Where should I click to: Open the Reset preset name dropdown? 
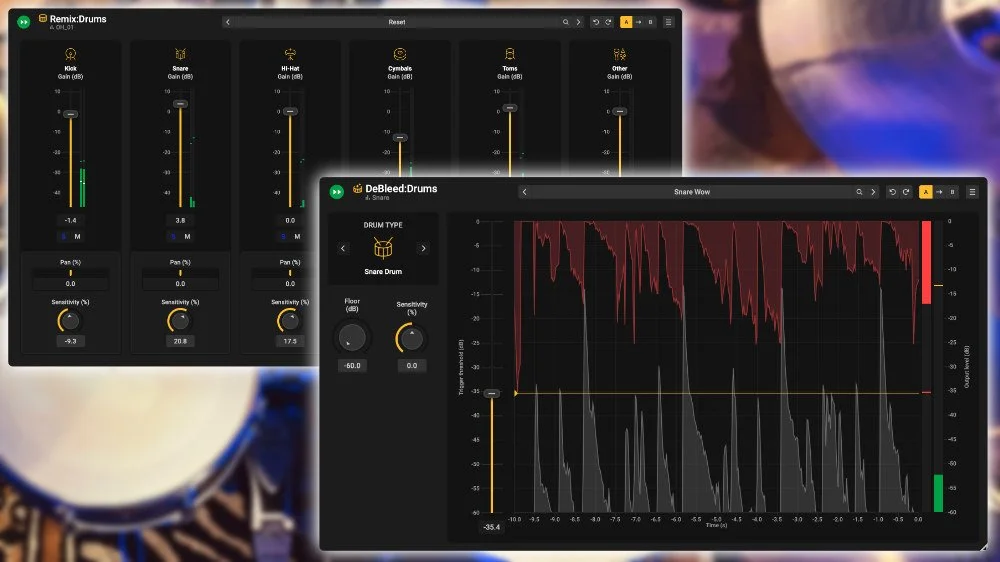click(x=397, y=22)
